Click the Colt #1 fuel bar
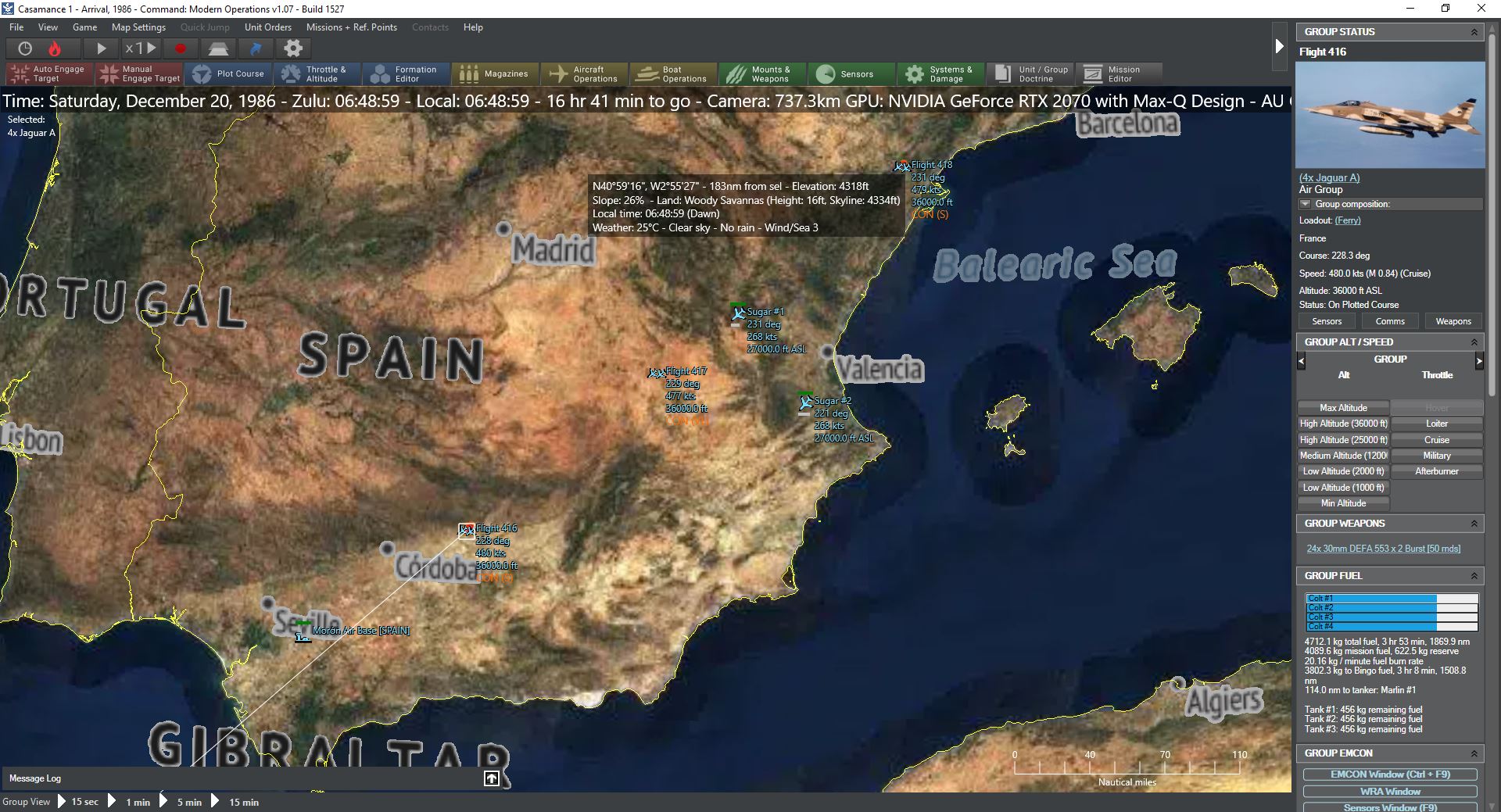The width and height of the screenshot is (1501, 812). pyautogui.click(x=1392, y=599)
